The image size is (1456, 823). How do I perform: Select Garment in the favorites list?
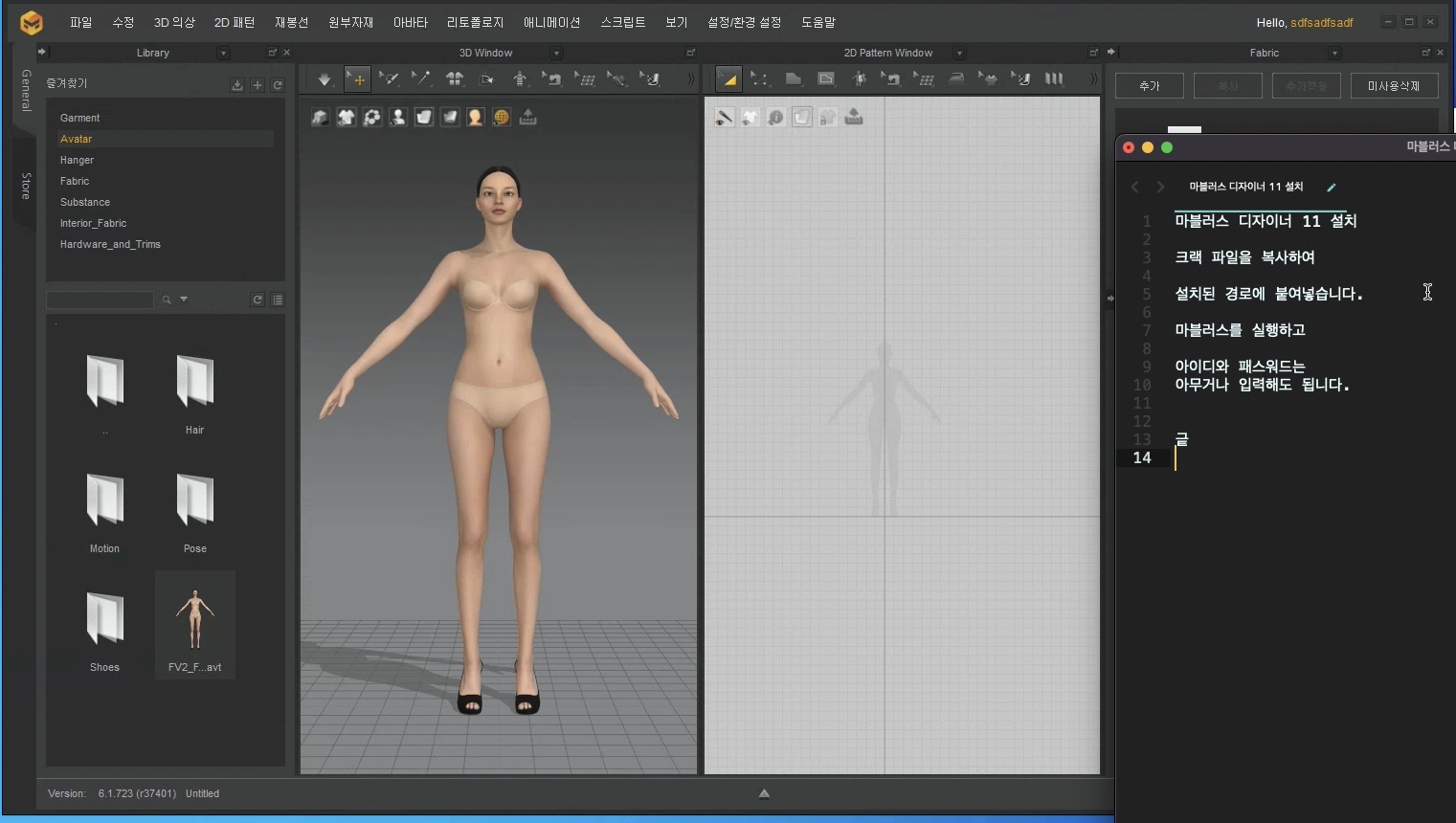click(79, 118)
